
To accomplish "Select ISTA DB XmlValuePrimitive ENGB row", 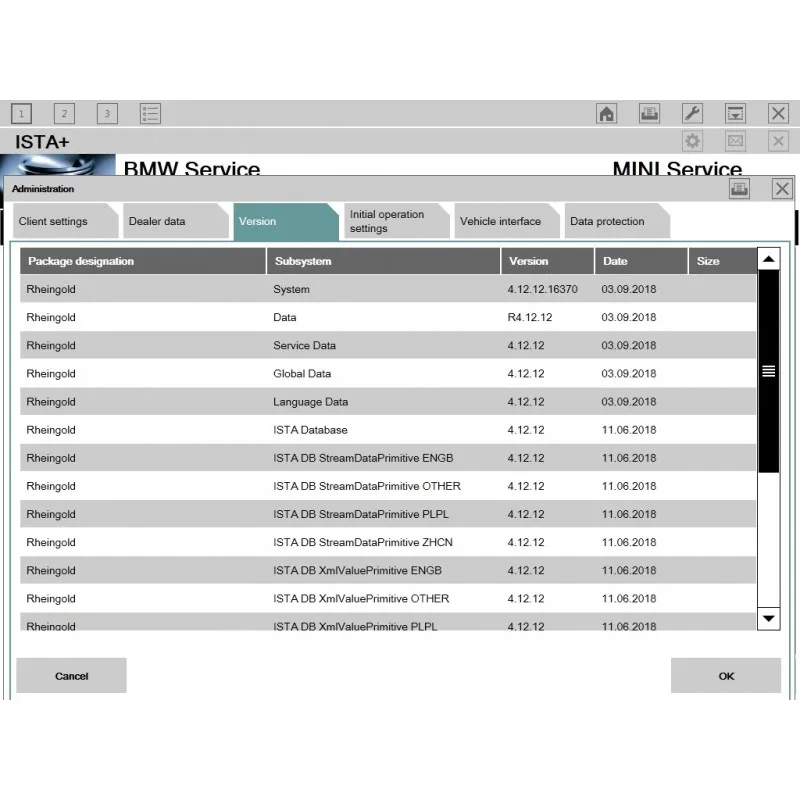I will [x=388, y=570].
